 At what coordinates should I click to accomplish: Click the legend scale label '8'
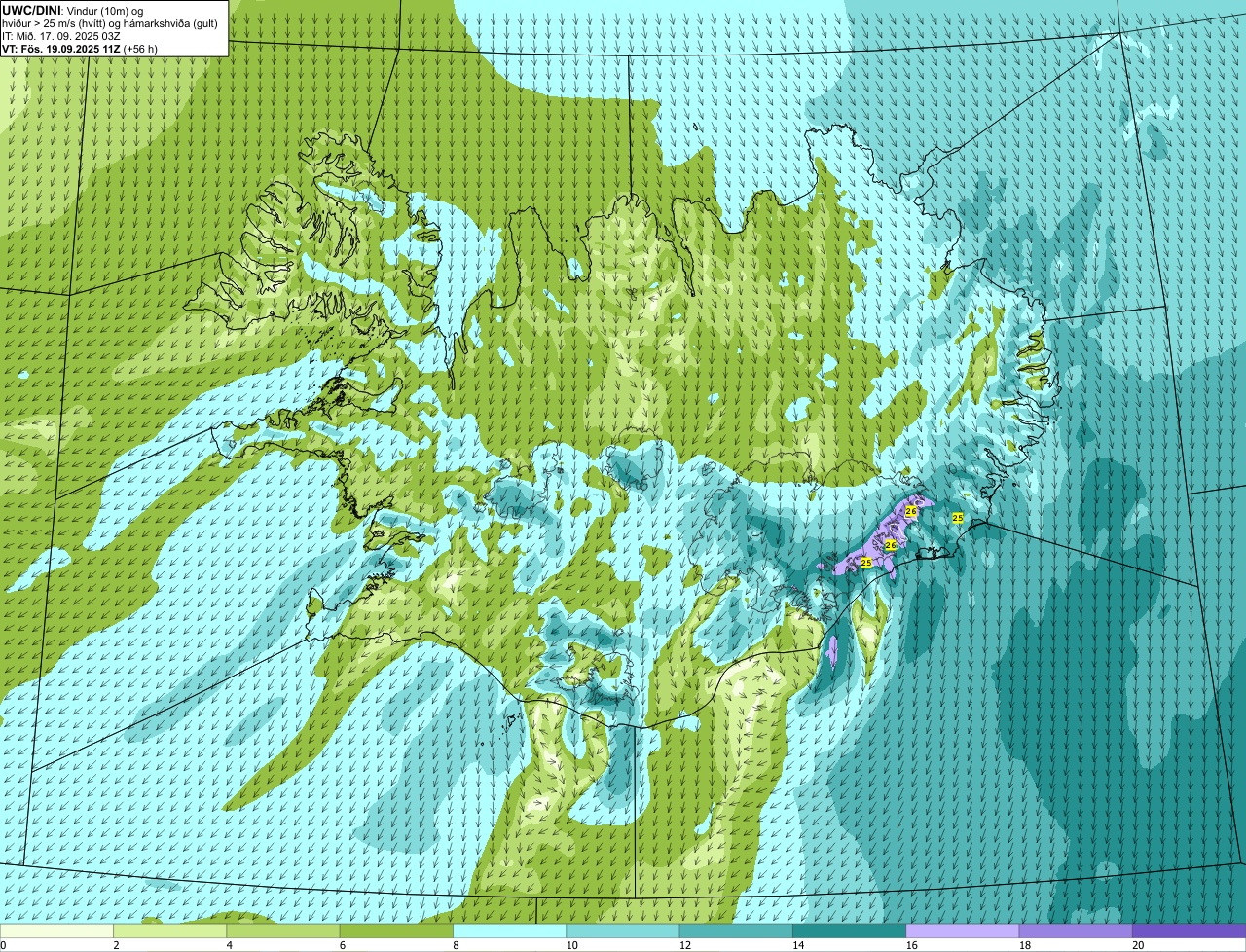click(x=455, y=944)
